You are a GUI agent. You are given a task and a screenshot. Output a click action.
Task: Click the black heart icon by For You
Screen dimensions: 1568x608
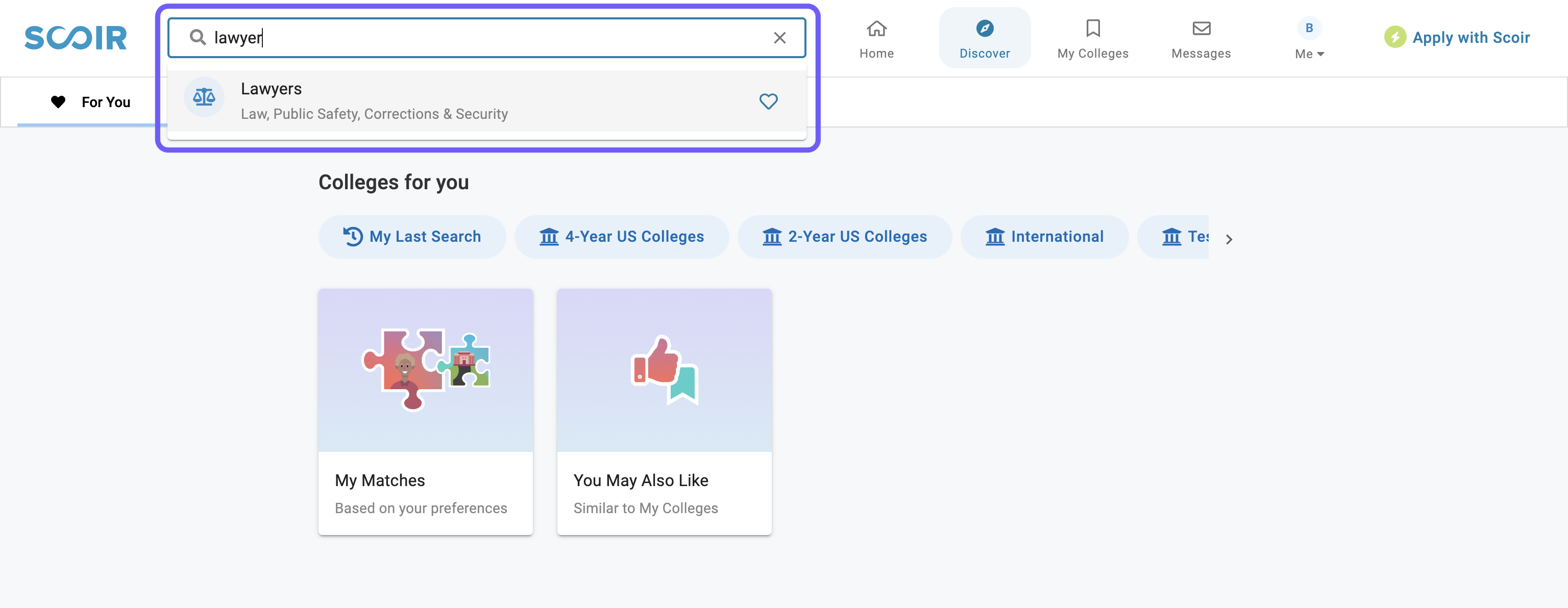click(x=58, y=102)
